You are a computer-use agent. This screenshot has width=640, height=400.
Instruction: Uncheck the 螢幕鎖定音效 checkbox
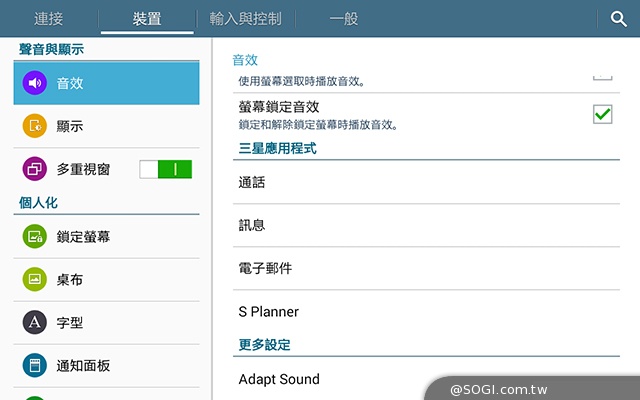tap(602, 114)
